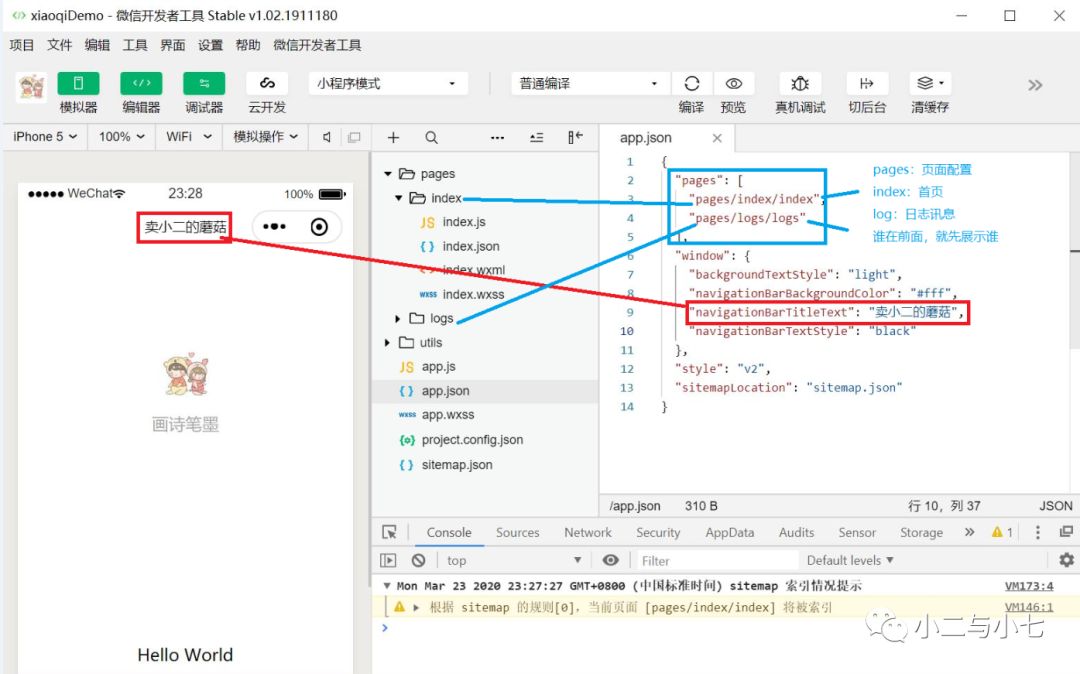Screen dimensions: 1080x674
Task: Start 真机调试 real device debugging
Action: (x=800, y=83)
